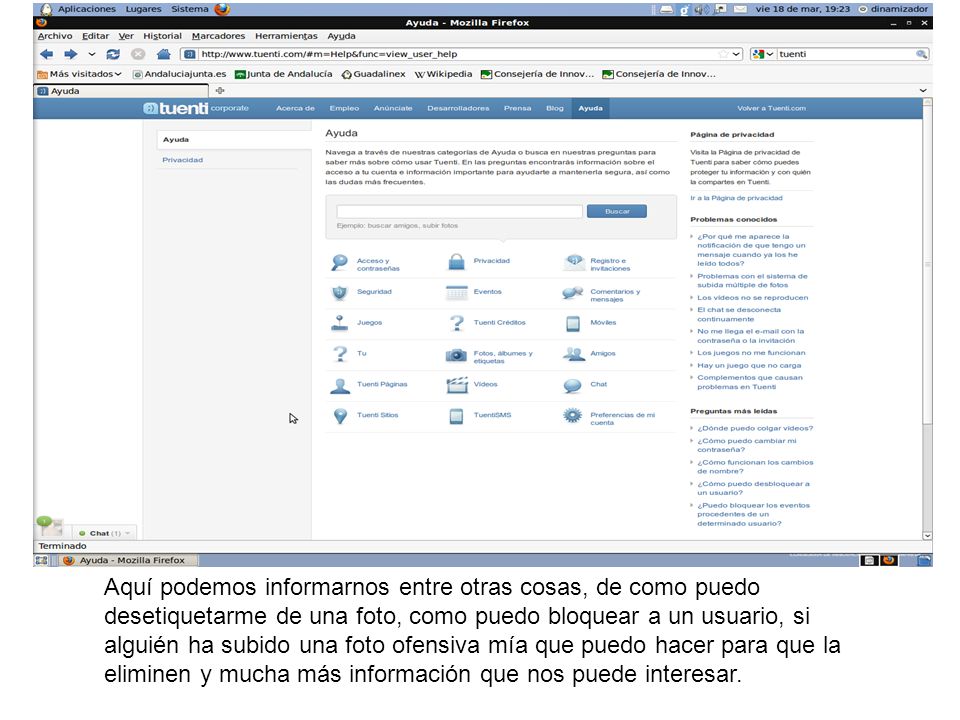Click the Fotos, álbumes y etiquetas camera icon
Viewport: 960px width, 720px height.
pyautogui.click(x=456, y=355)
